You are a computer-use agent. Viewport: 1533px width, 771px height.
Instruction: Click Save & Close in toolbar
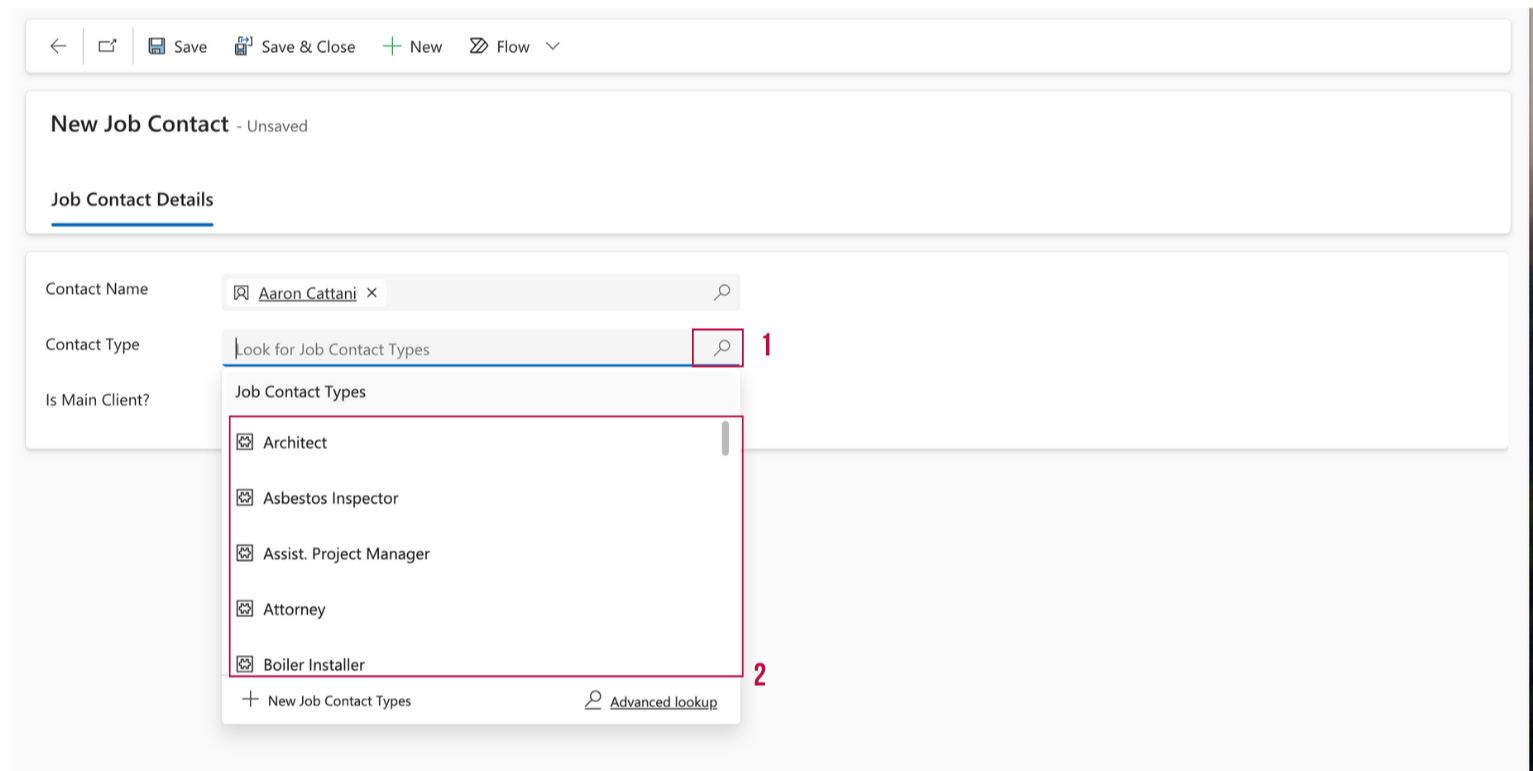[x=295, y=47]
